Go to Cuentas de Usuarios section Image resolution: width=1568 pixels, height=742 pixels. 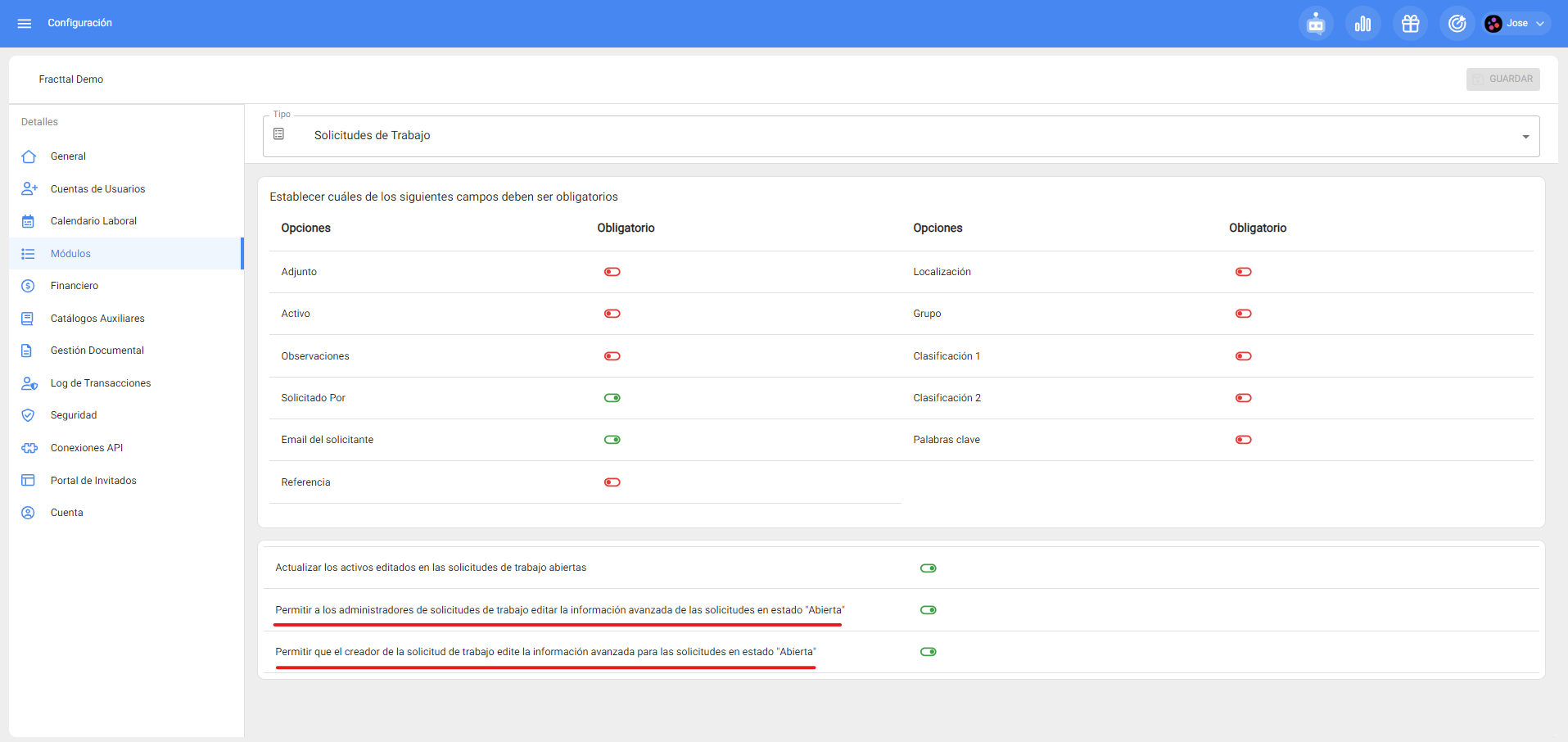click(x=97, y=189)
